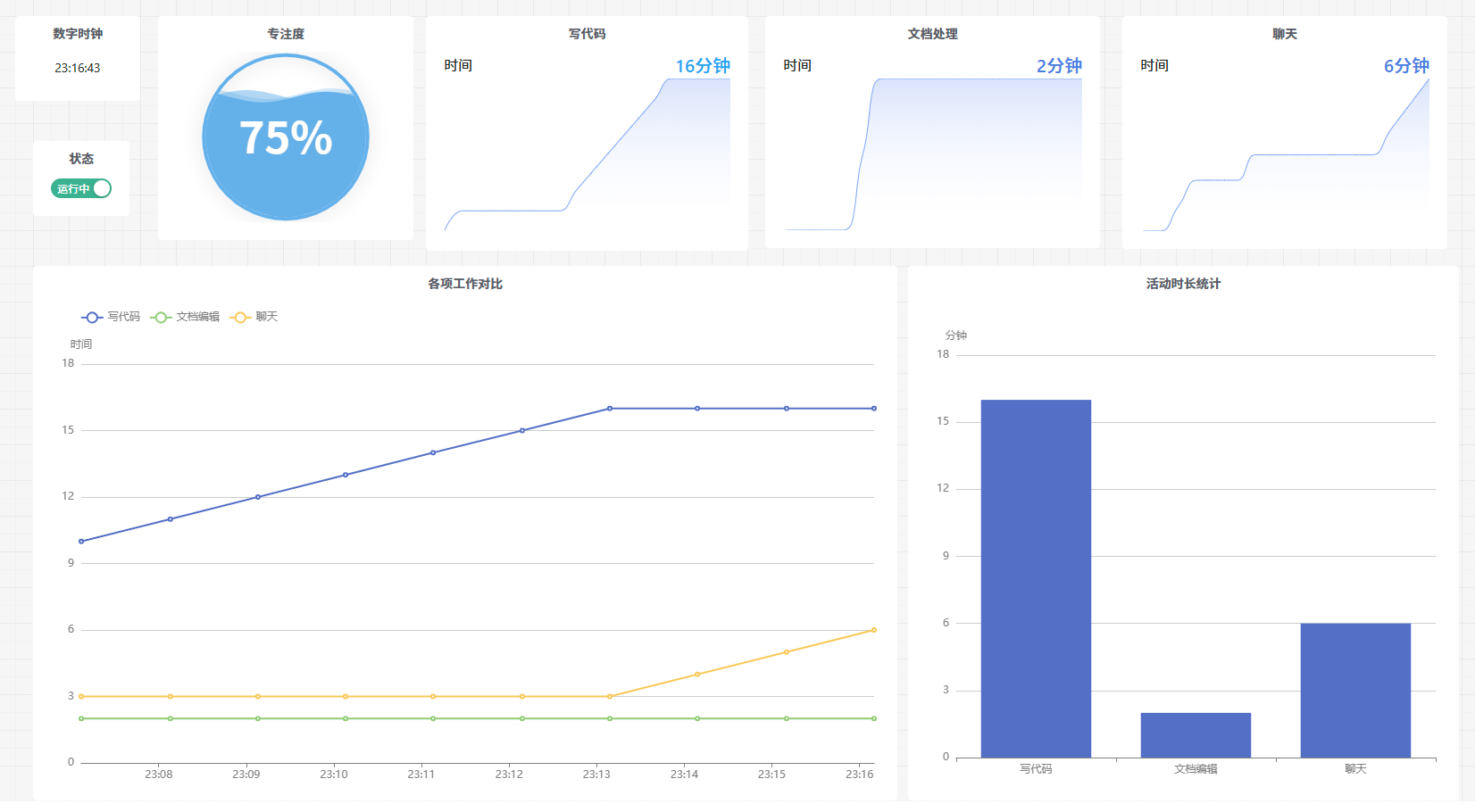The image size is (1475, 812).
Task: Click the 活动时长统计 chart title
Action: (1183, 284)
